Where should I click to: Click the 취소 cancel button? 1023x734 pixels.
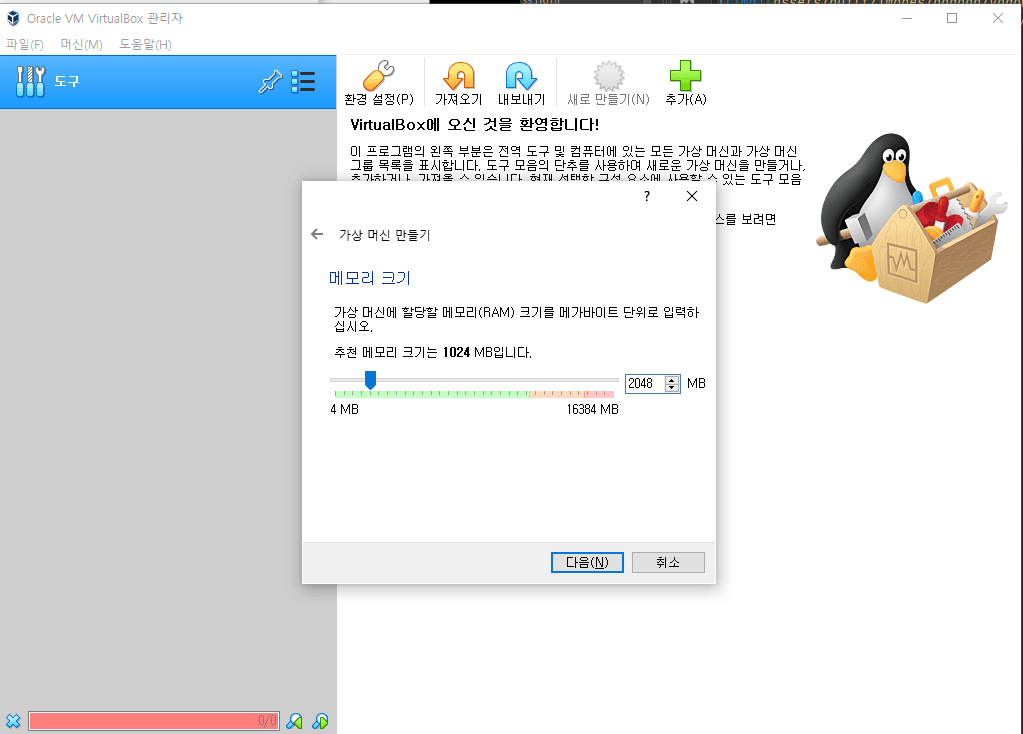(x=668, y=562)
